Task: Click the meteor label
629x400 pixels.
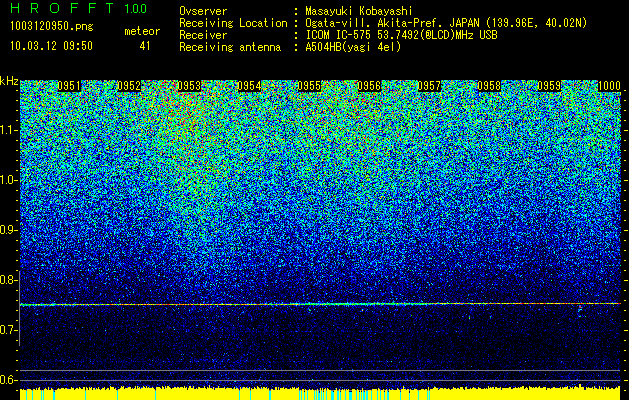Action: click(x=142, y=31)
